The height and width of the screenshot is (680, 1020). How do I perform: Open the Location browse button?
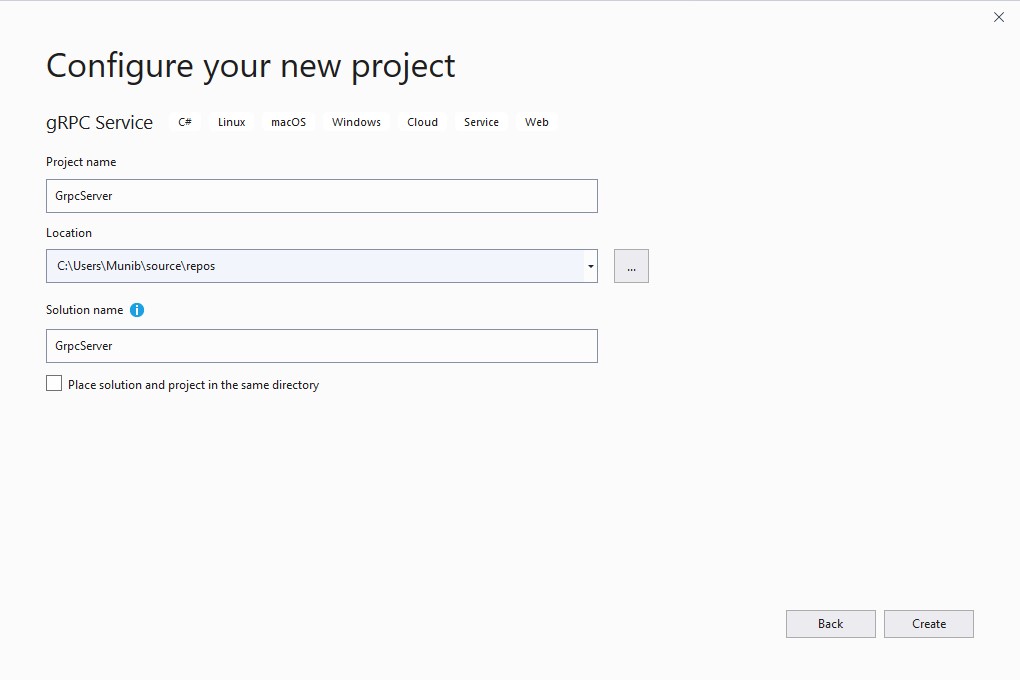click(631, 266)
